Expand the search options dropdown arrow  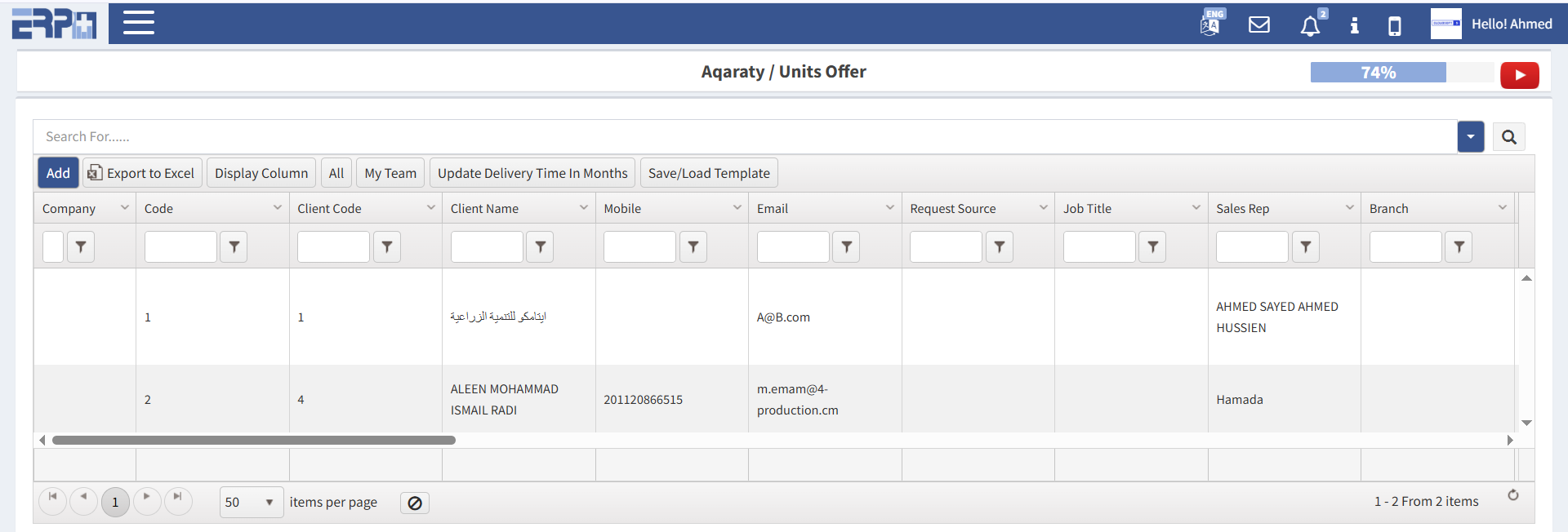(1470, 137)
